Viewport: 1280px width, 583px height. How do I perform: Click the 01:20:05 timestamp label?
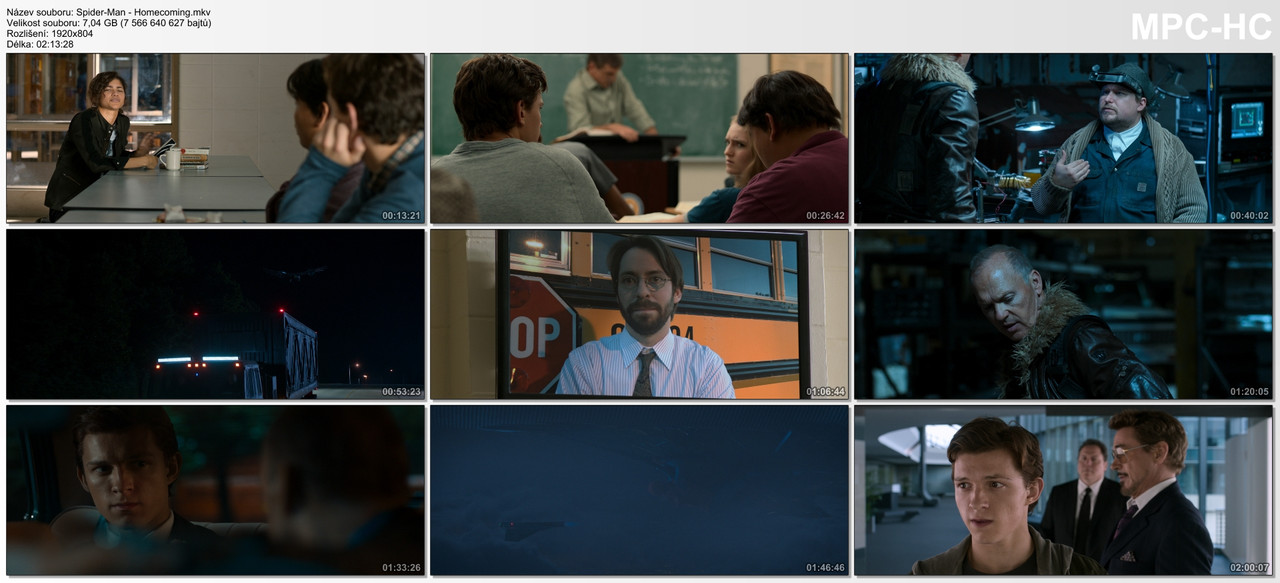coord(1250,392)
